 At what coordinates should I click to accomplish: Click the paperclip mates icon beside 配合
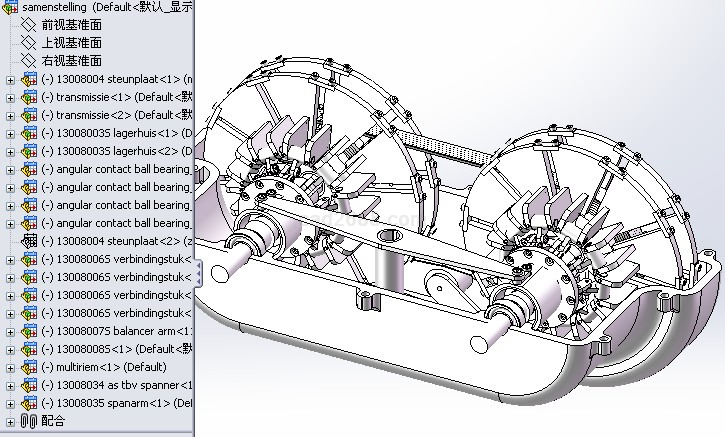click(x=28, y=421)
